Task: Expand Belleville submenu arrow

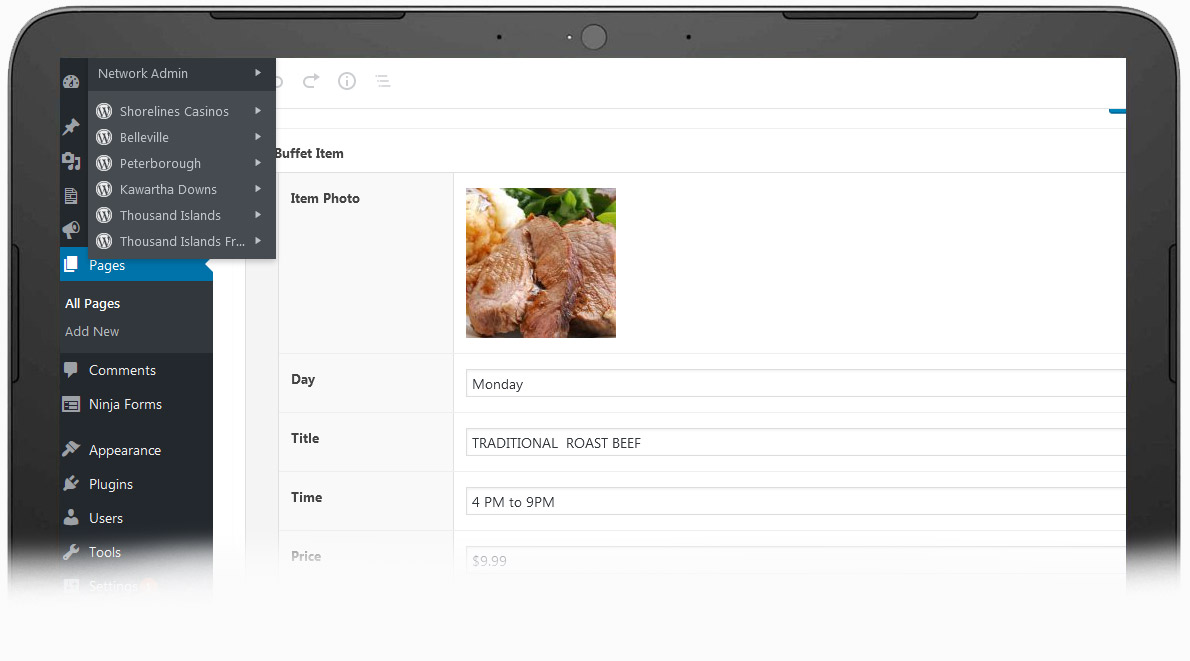Action: [258, 137]
